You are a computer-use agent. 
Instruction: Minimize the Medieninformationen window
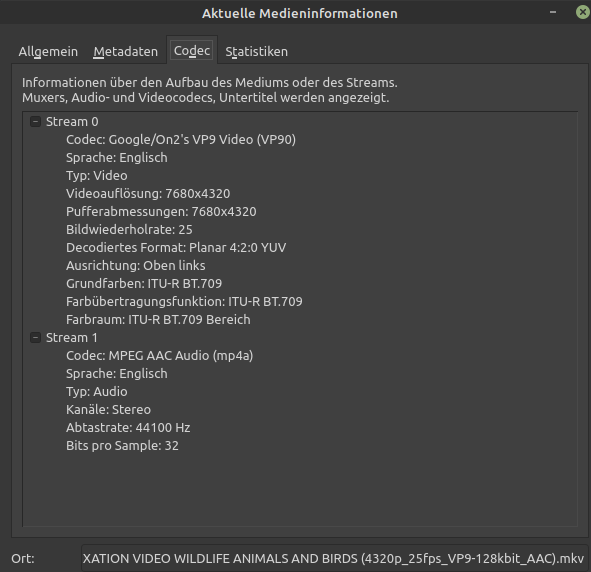[553, 12]
